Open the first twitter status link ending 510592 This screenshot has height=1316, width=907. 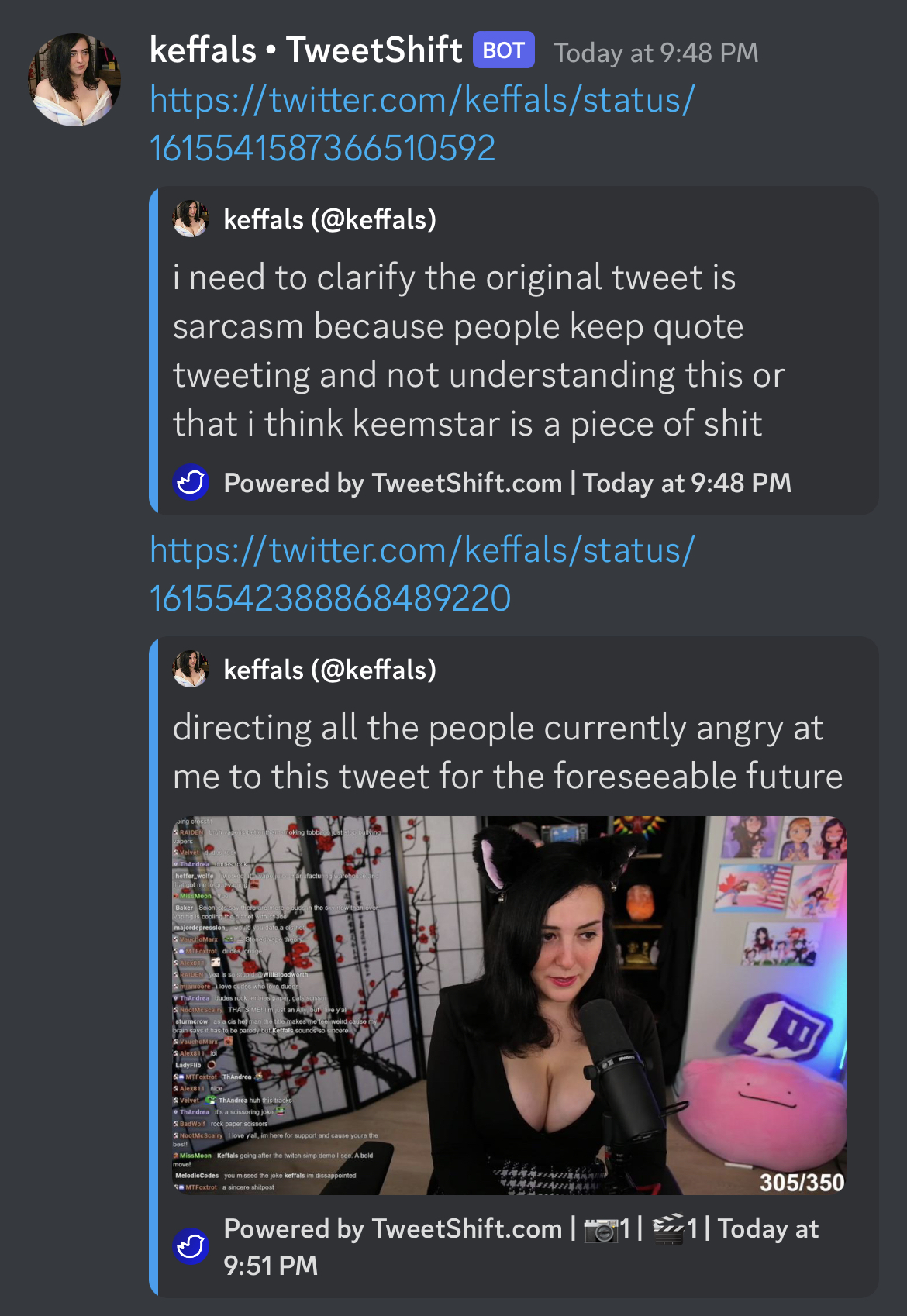coord(422,124)
